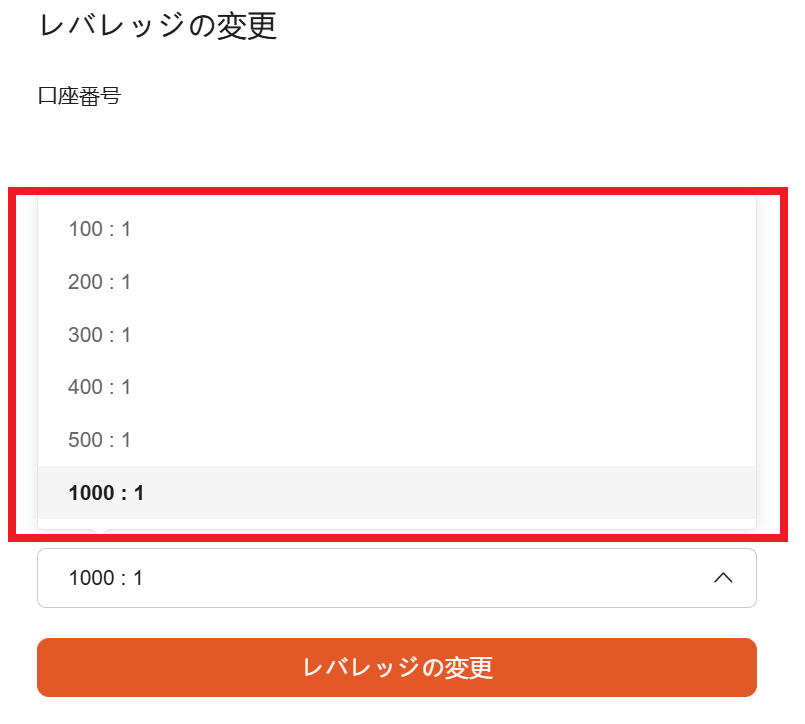Choose the 500 : 1 leverage option
The width and height of the screenshot is (805, 724).
pos(100,440)
